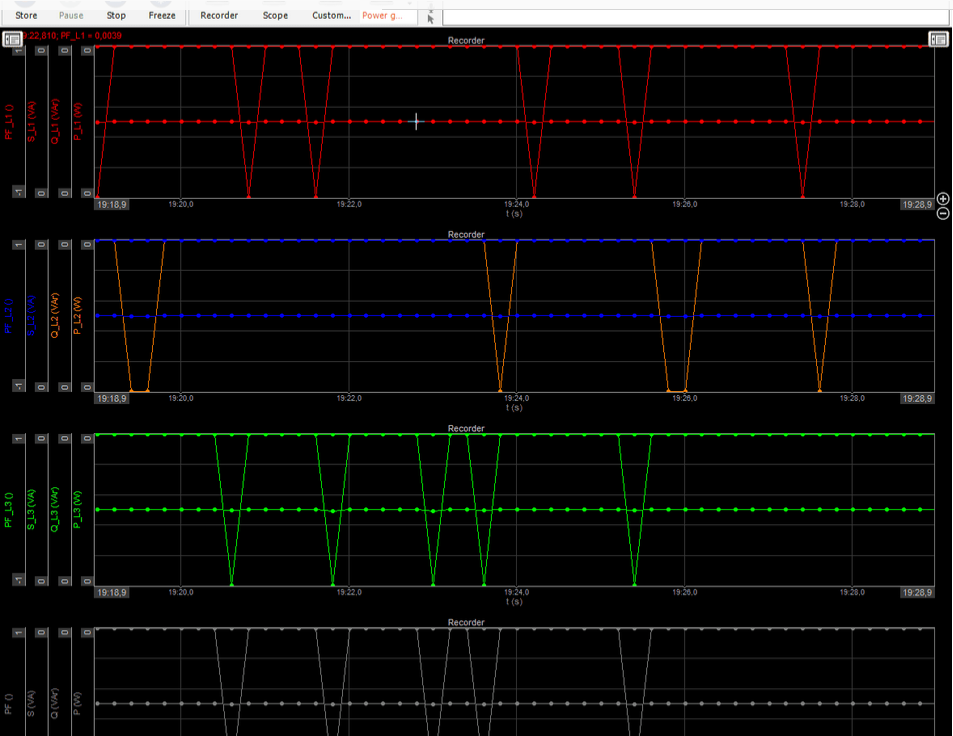
Task: Click the 19:28,9 end time of the L1 chart
Action: point(917,205)
